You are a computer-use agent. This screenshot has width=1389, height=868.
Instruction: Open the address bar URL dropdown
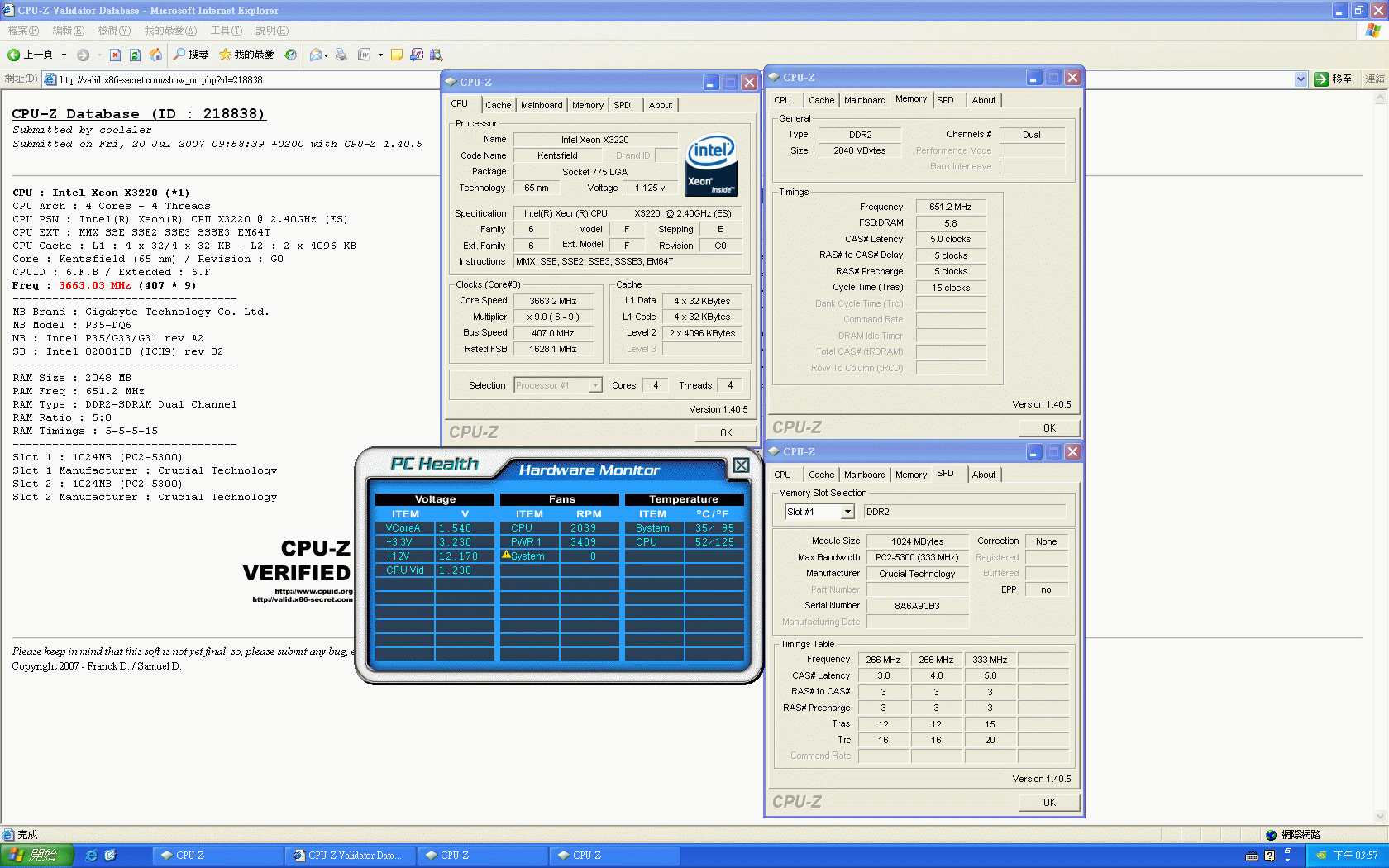(x=1301, y=79)
